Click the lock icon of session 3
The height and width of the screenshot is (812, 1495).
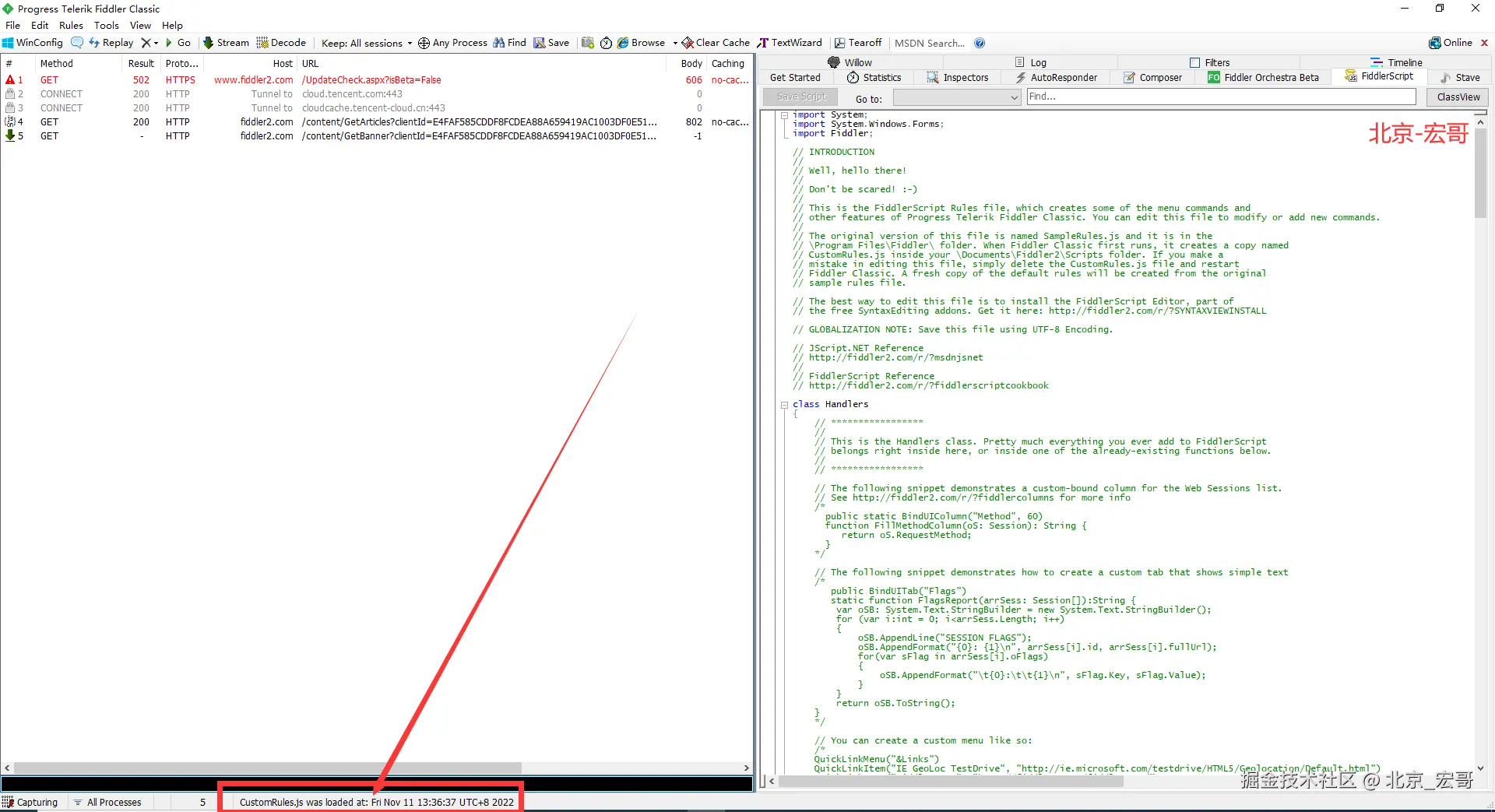point(10,107)
